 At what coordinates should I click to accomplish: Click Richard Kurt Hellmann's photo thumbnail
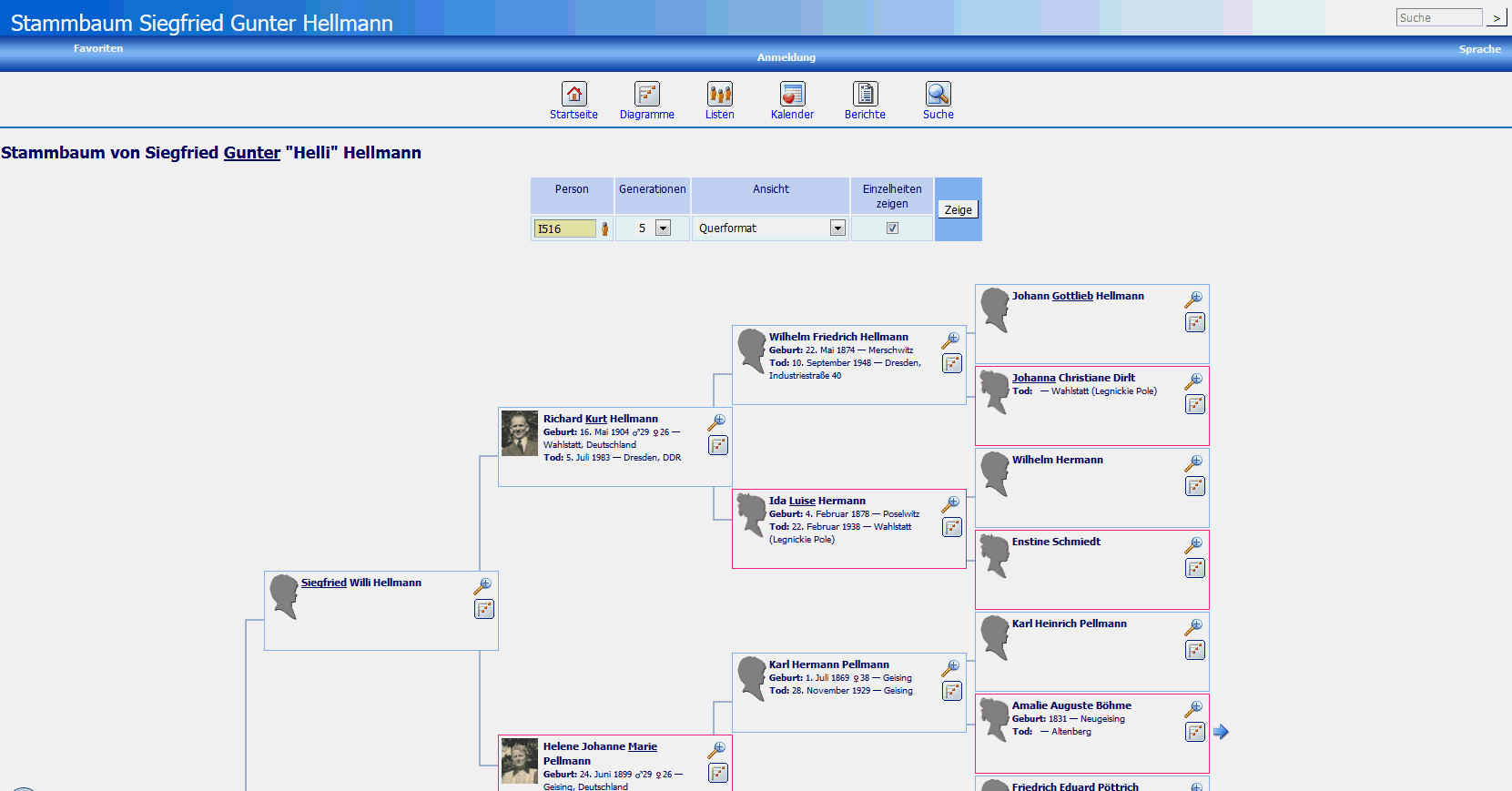click(520, 433)
